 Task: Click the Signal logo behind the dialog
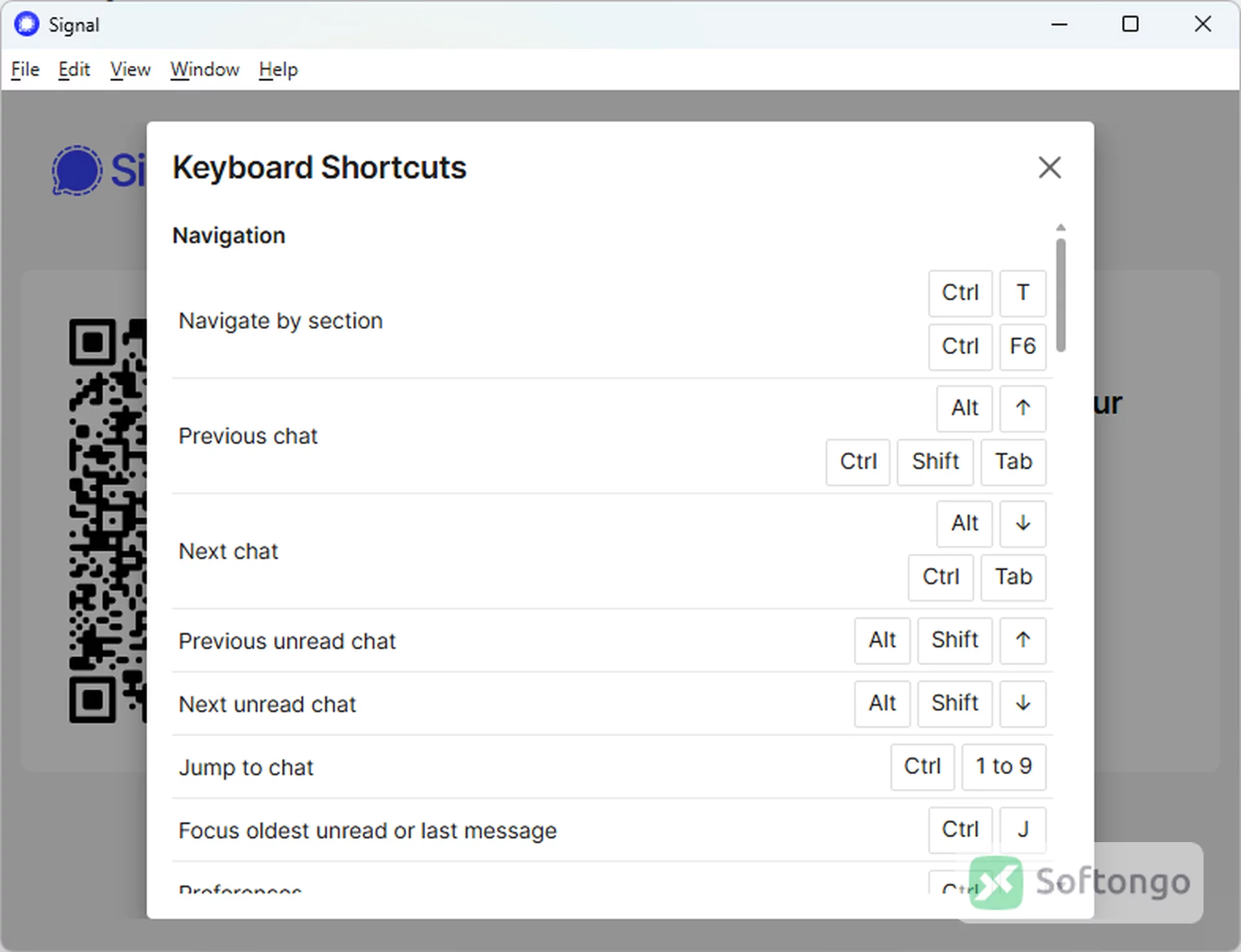click(99, 171)
